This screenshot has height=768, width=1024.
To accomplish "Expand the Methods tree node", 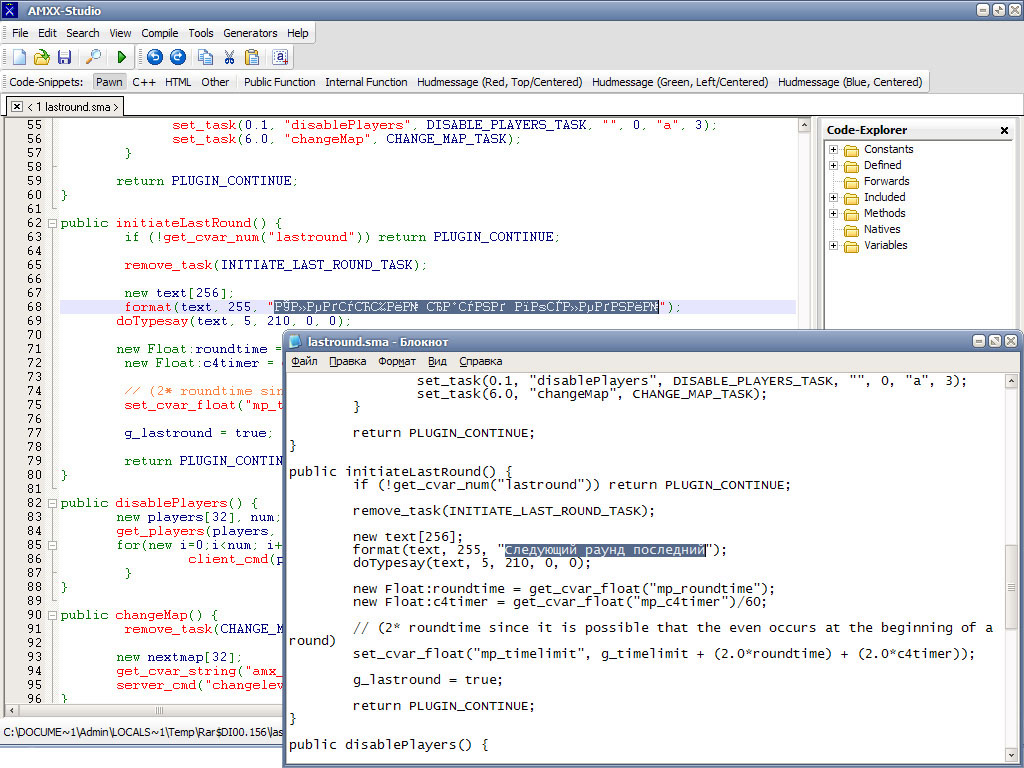I will (x=833, y=214).
